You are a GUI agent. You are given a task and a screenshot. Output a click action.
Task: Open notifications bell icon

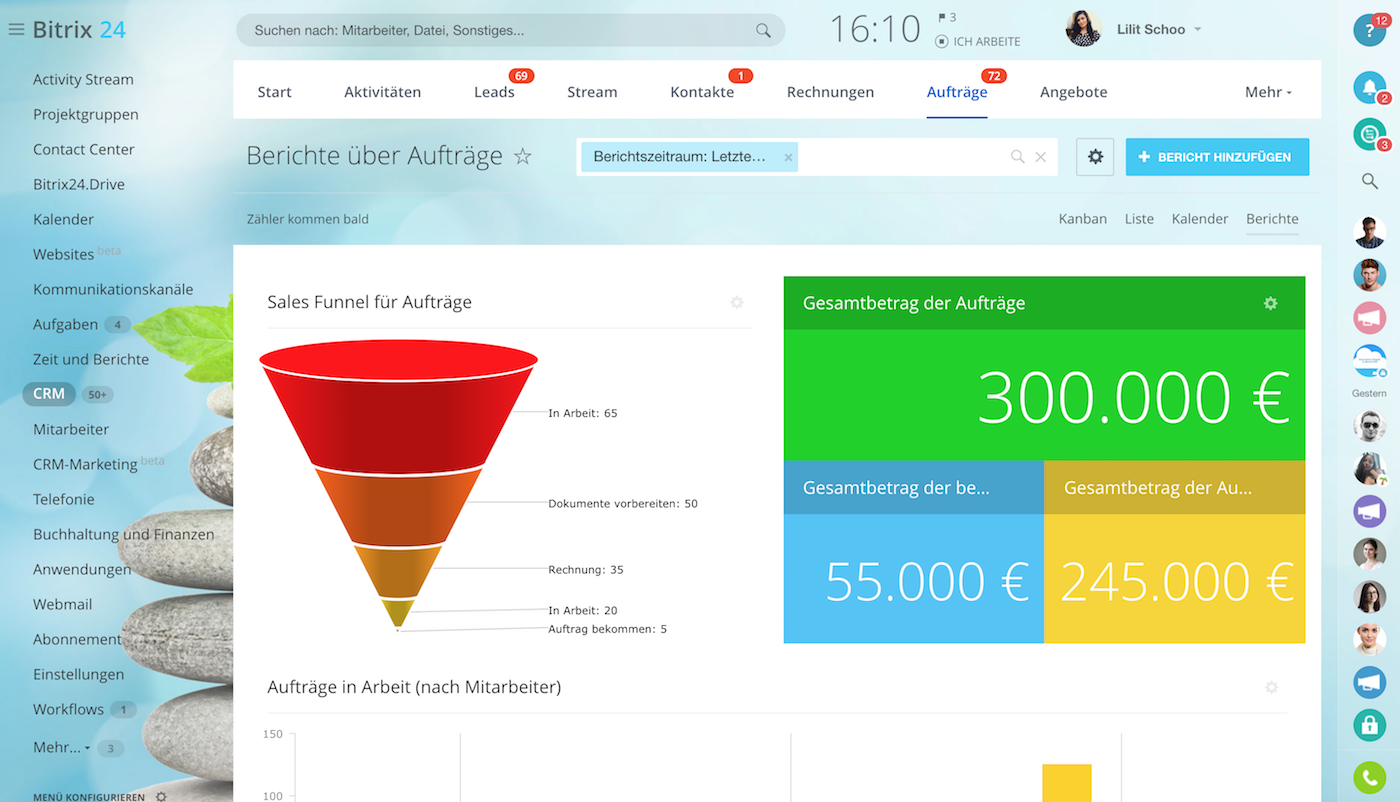pos(1369,87)
